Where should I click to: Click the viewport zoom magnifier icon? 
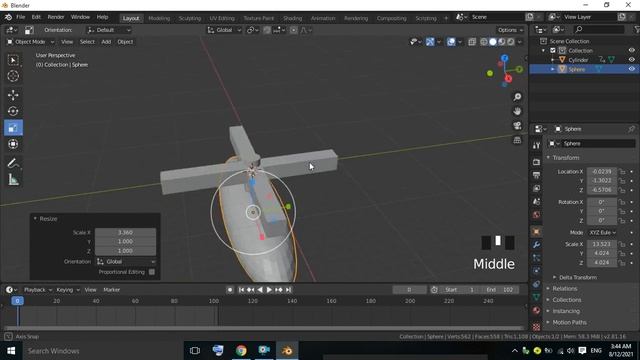coord(517,97)
